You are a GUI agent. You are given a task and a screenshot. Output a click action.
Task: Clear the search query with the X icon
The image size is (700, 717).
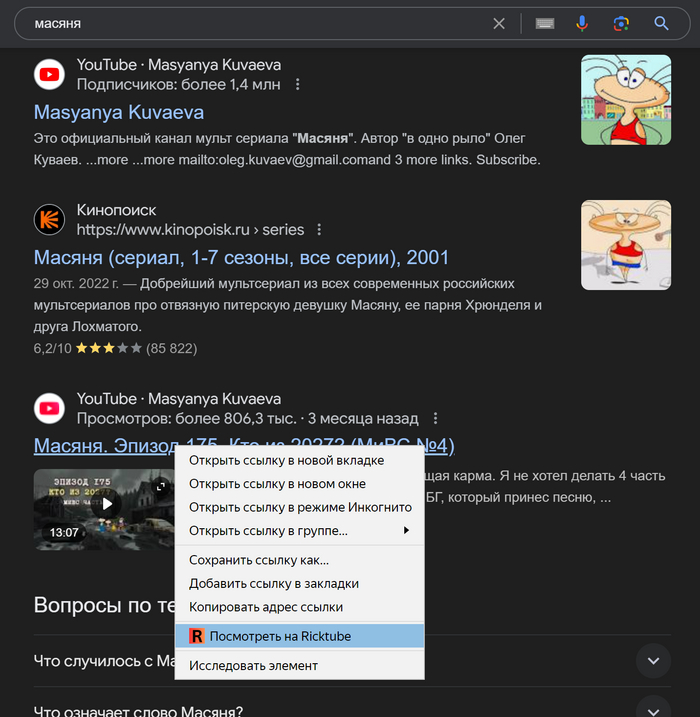tap(499, 23)
